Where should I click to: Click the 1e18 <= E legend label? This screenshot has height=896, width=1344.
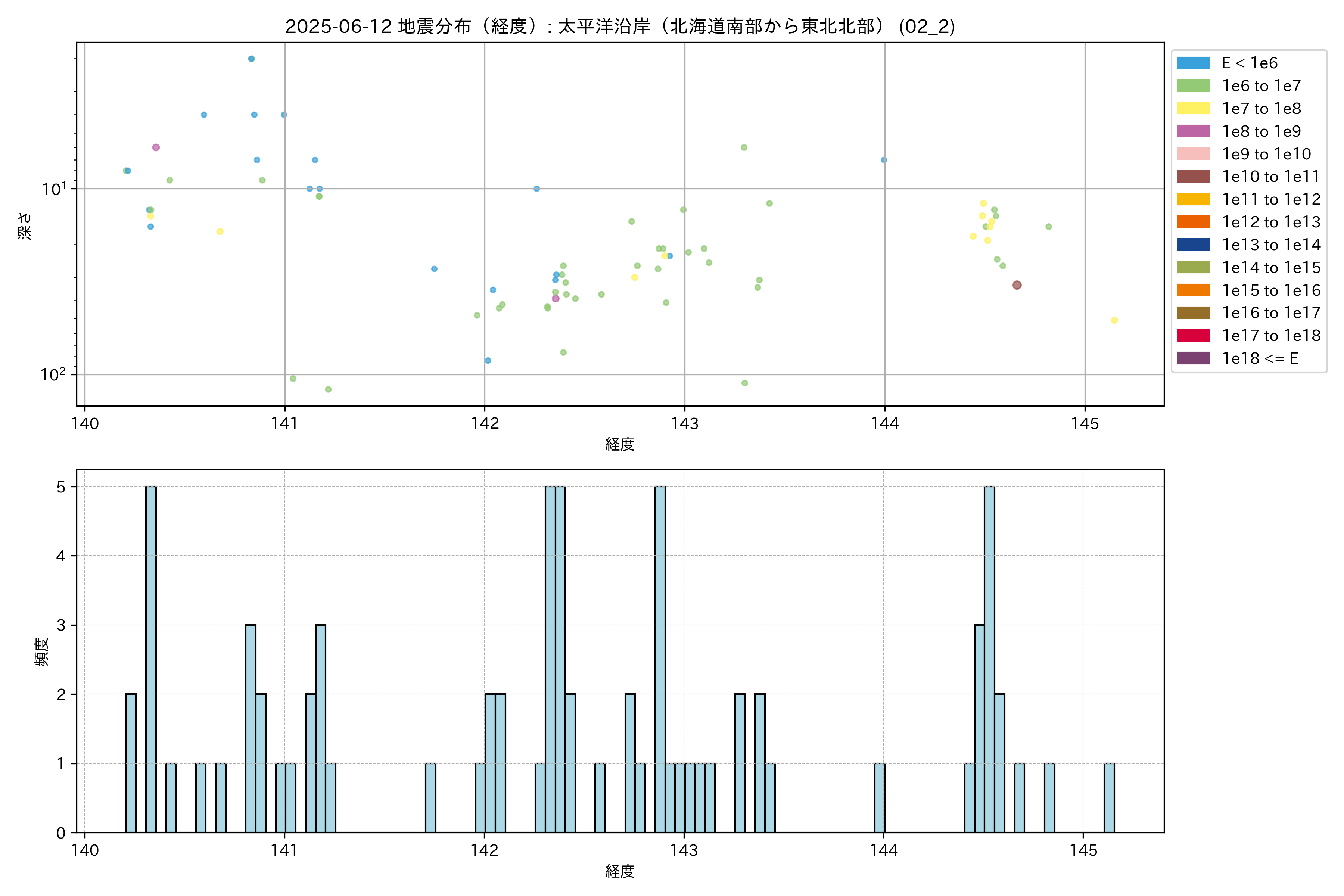(x=1260, y=358)
